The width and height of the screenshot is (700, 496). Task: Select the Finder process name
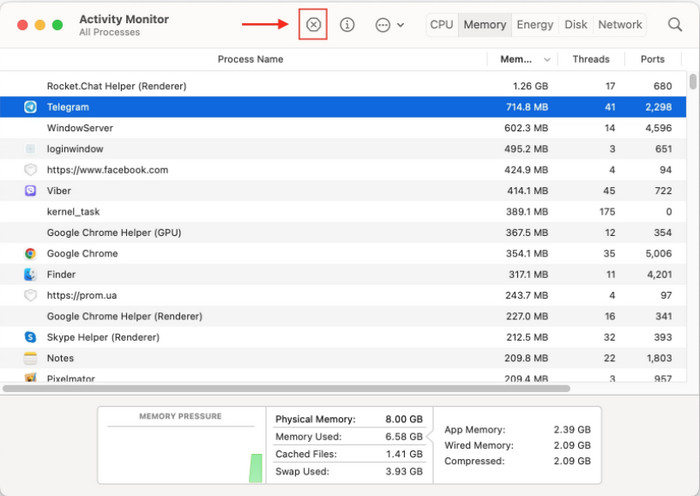click(61, 275)
